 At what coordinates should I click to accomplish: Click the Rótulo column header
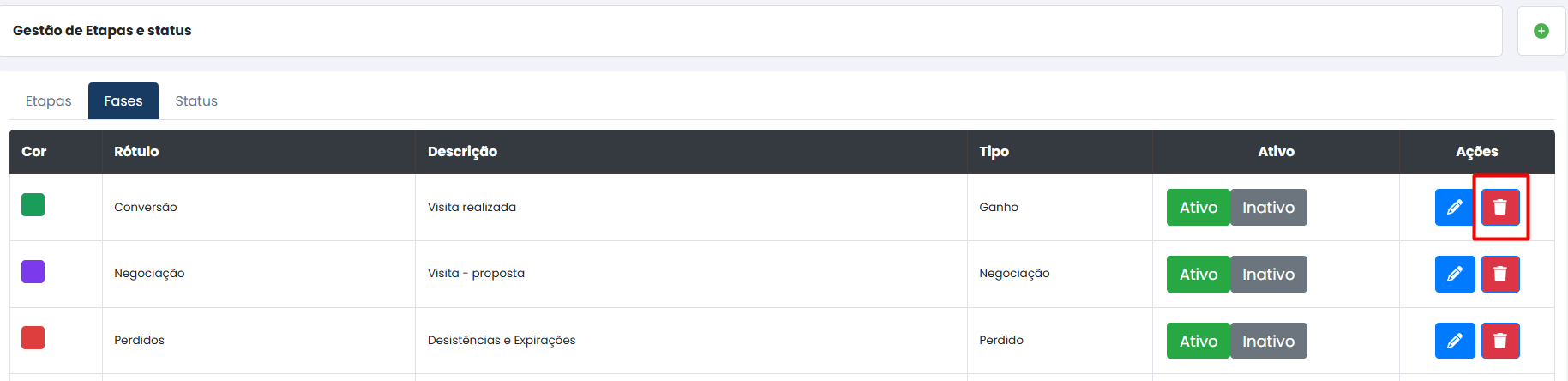(136, 151)
